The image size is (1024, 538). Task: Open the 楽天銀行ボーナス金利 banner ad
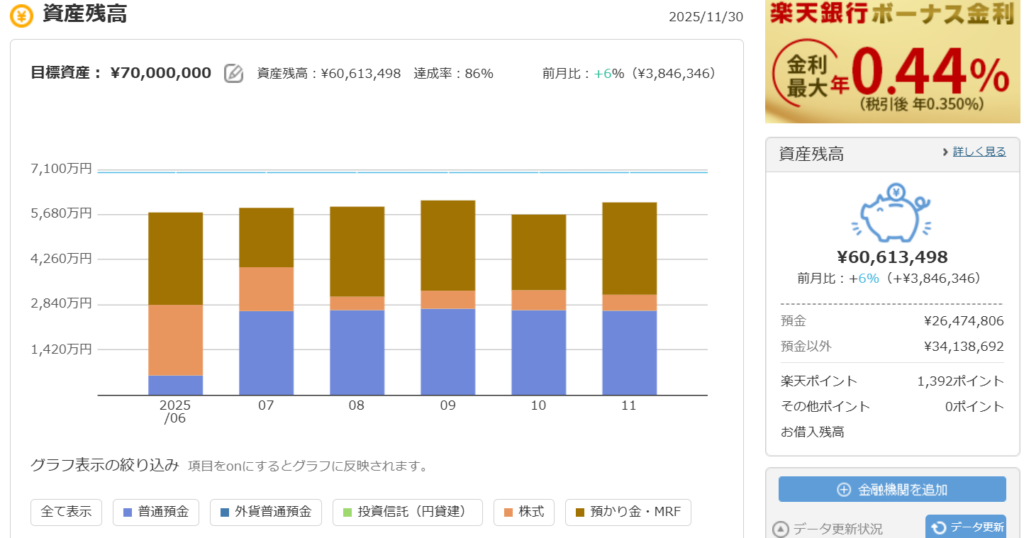coord(892,62)
